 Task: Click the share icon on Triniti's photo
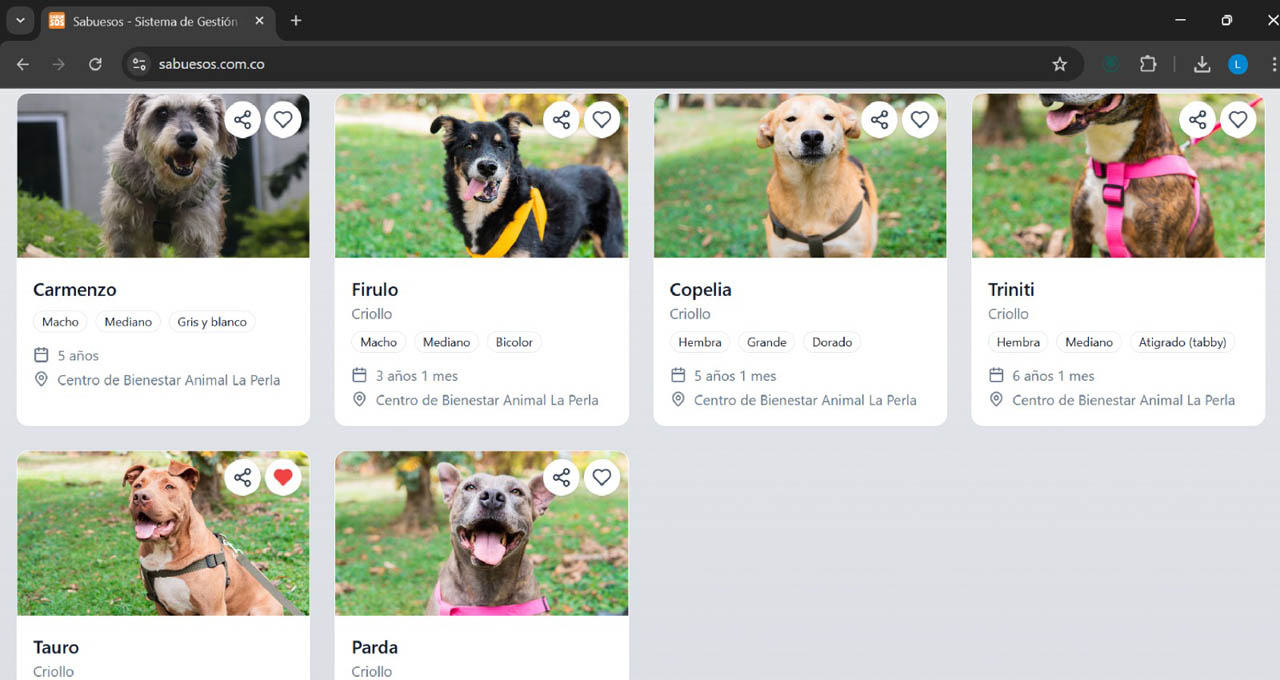pyautogui.click(x=1197, y=120)
